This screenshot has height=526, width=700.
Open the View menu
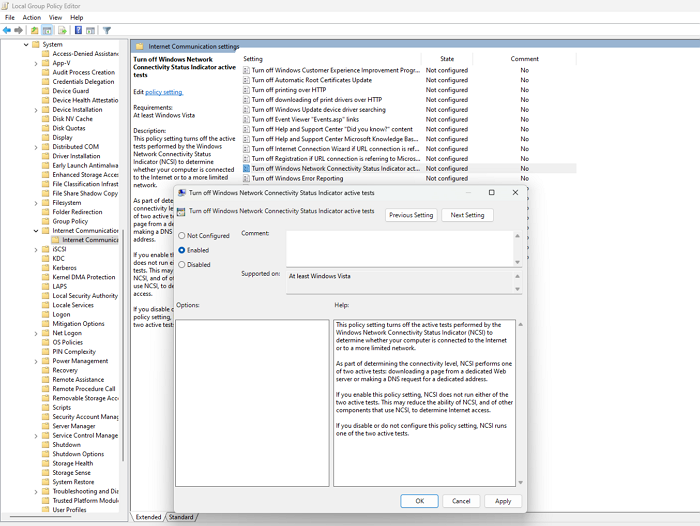pyautogui.click(x=55, y=17)
